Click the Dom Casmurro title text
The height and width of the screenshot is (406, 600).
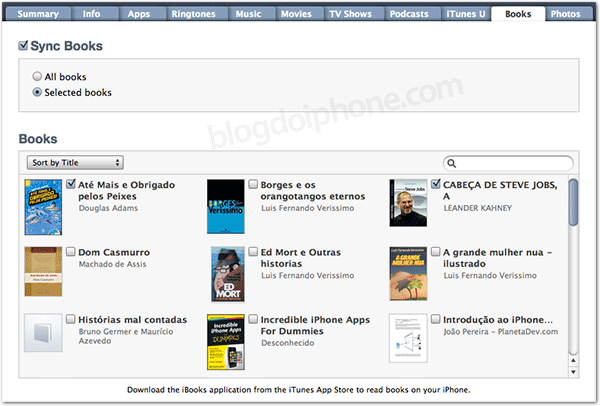[114, 253]
